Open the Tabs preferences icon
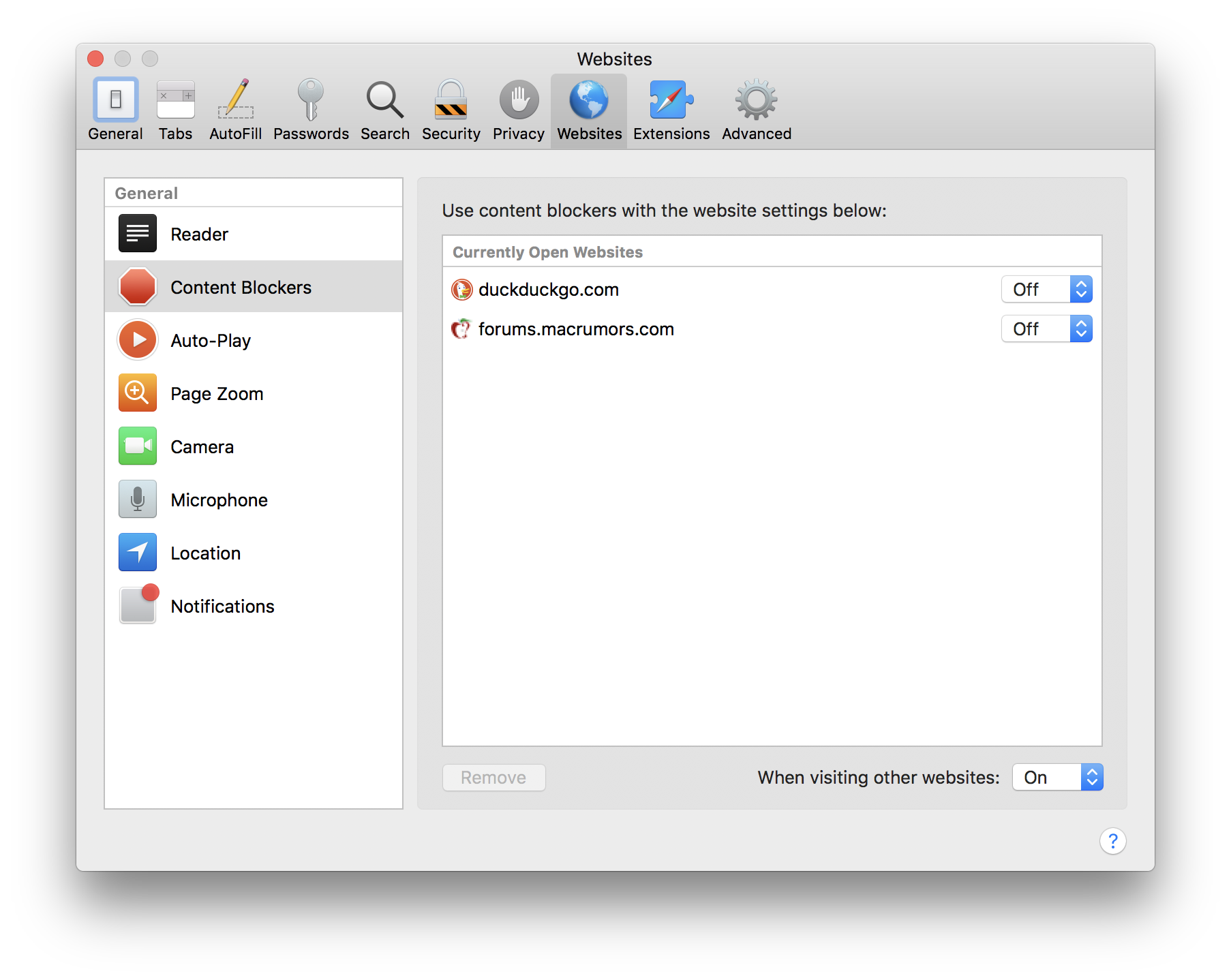 (175, 100)
